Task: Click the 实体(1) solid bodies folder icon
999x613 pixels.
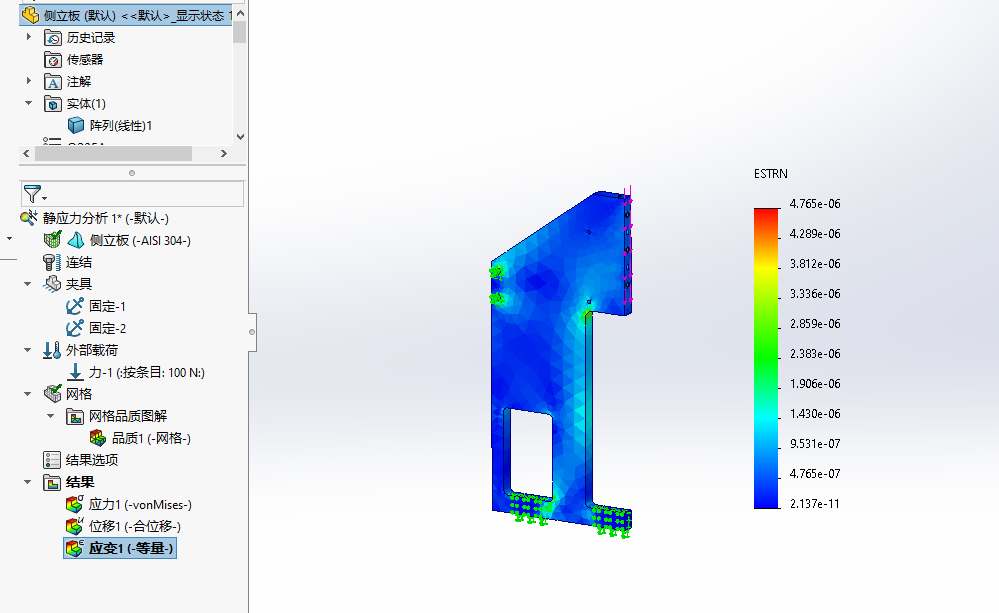Action: point(53,104)
